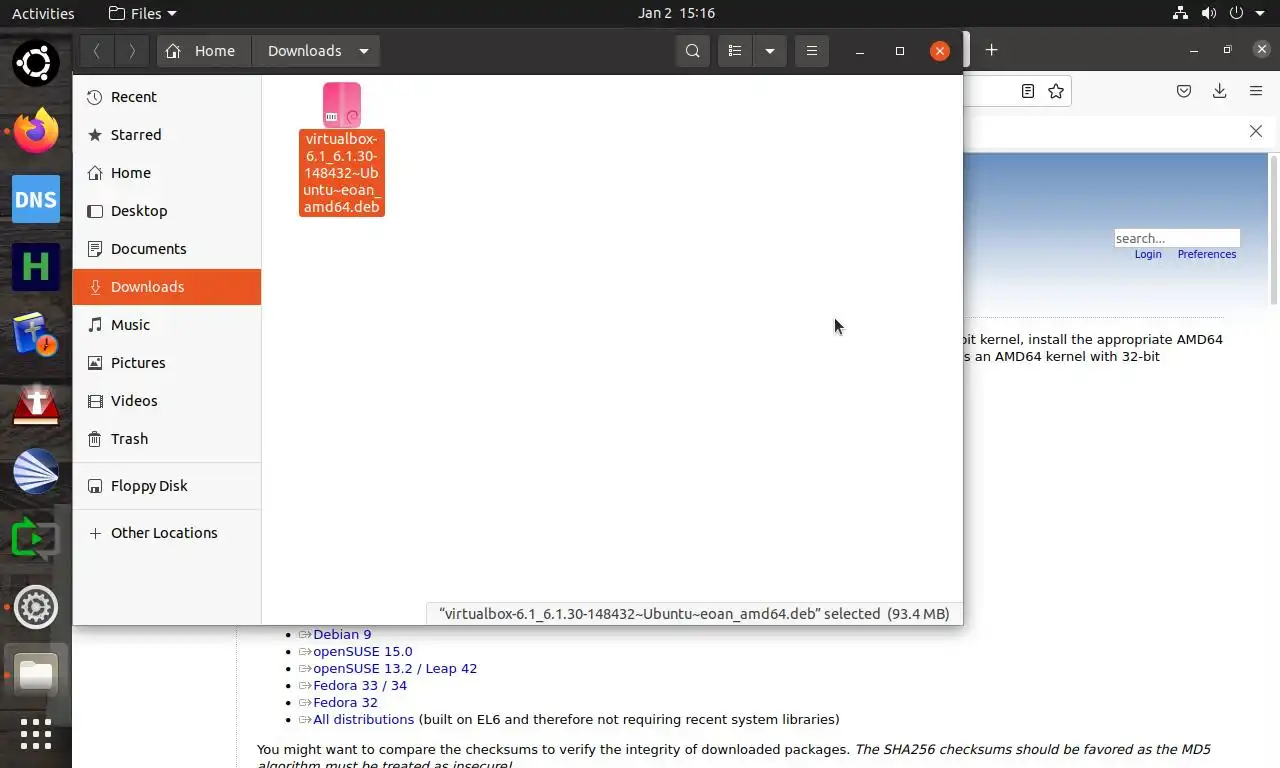Open Preferences link on VirtualBox page
The width and height of the screenshot is (1280, 768).
tap(1207, 254)
